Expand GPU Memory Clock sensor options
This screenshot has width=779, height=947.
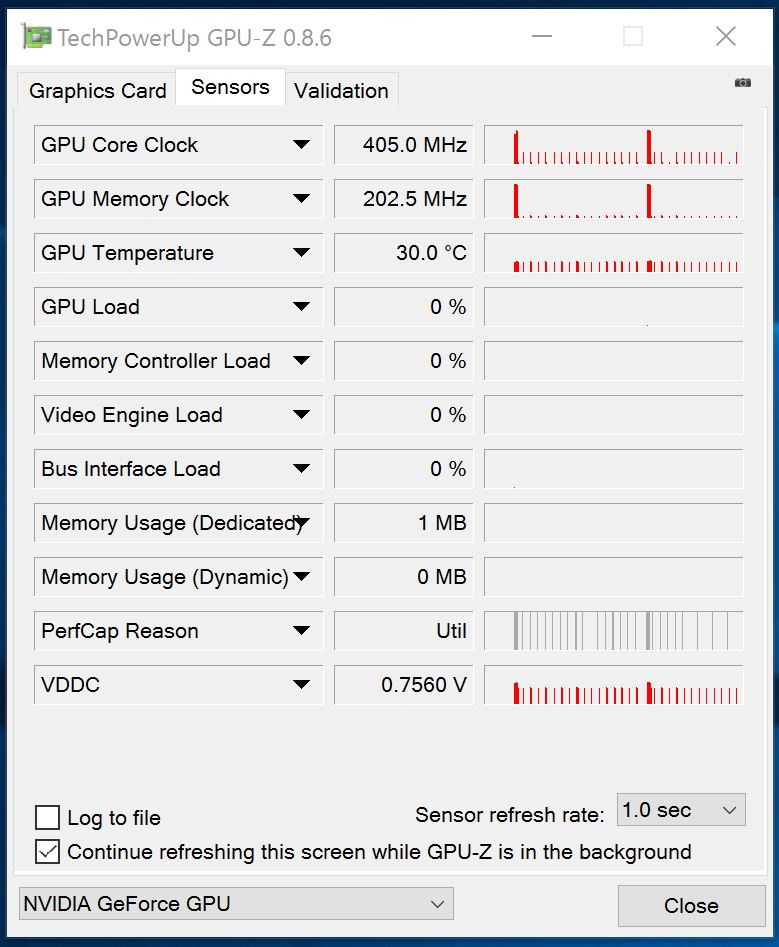point(301,198)
